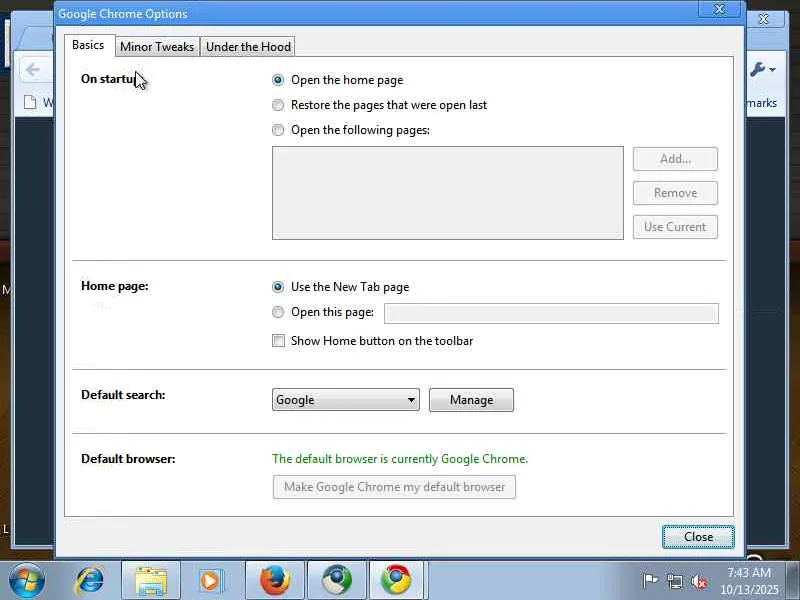Open Windows Media Player from the taskbar

(210, 581)
